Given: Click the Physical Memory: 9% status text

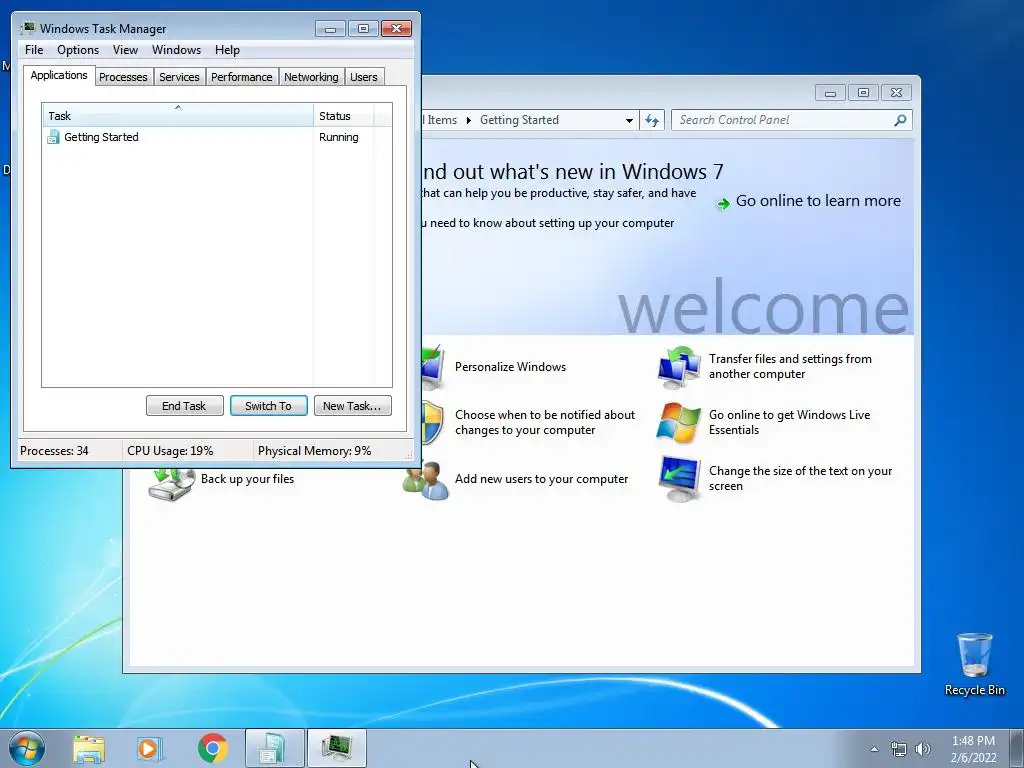Looking at the screenshot, I should click(315, 451).
